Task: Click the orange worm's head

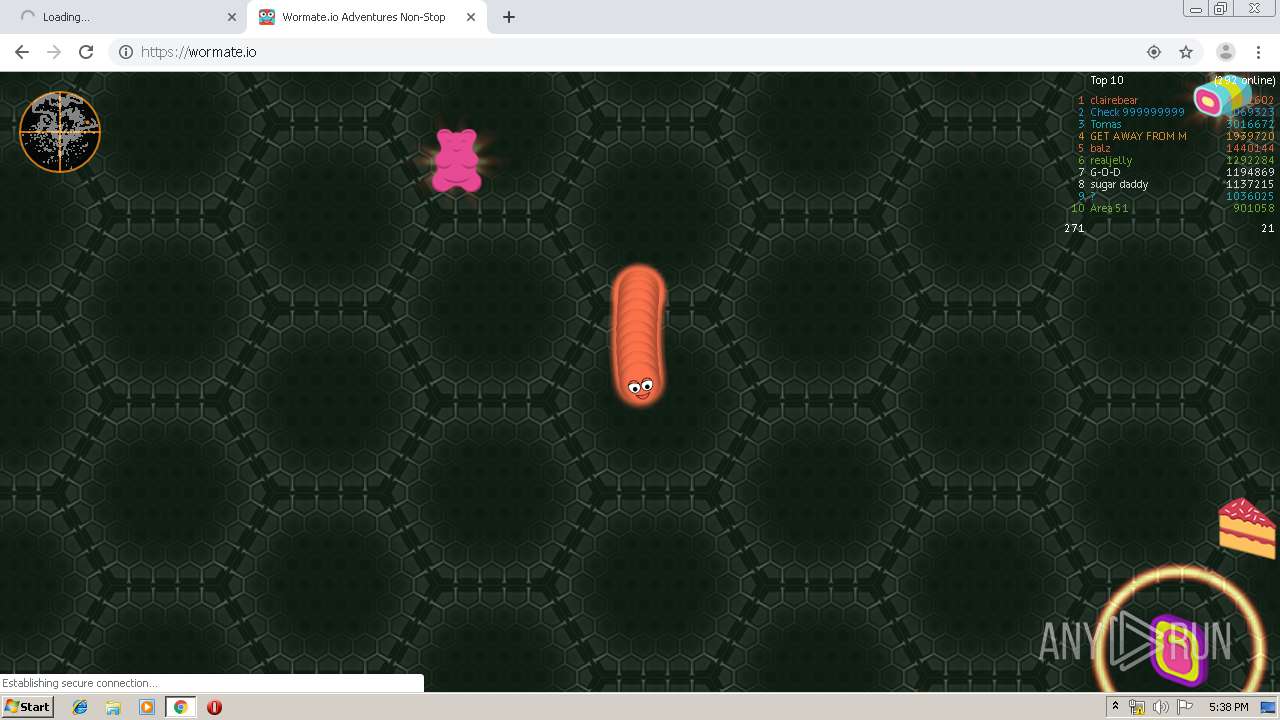Action: (x=640, y=386)
